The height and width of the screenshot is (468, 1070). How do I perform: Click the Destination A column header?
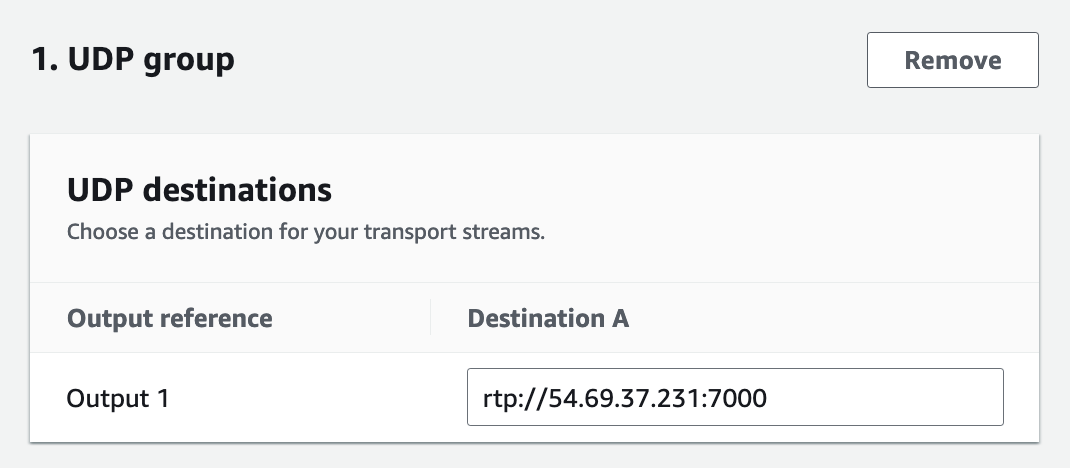(x=547, y=319)
